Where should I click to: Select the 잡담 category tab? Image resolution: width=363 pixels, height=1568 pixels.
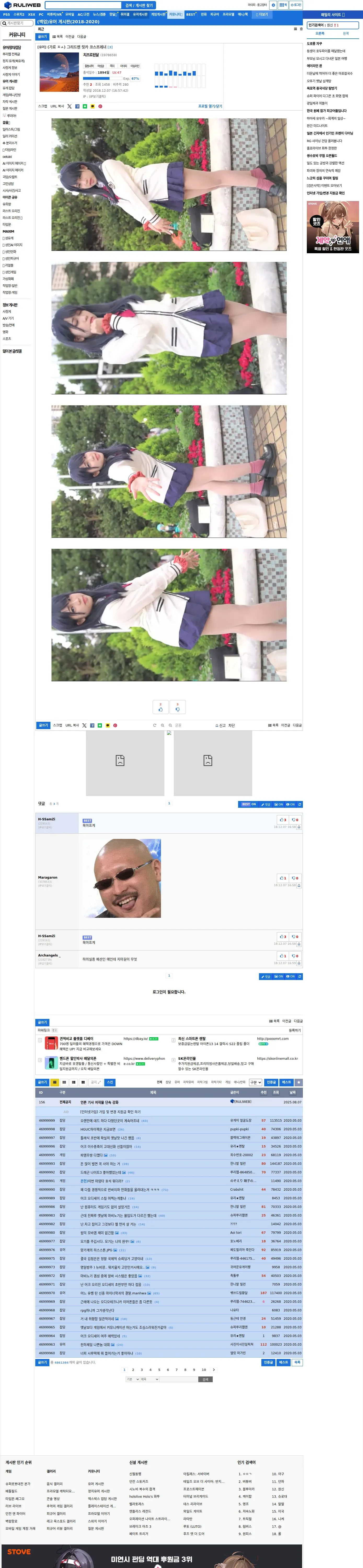click(x=168, y=1082)
